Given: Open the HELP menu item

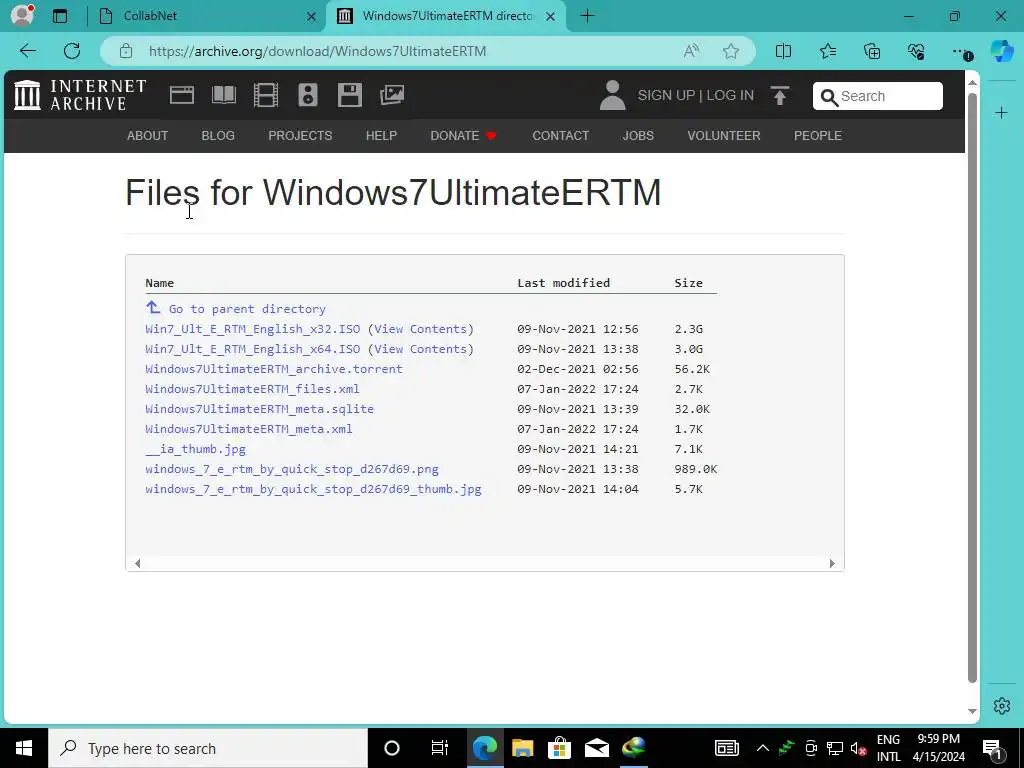Looking at the screenshot, I should [x=381, y=136].
